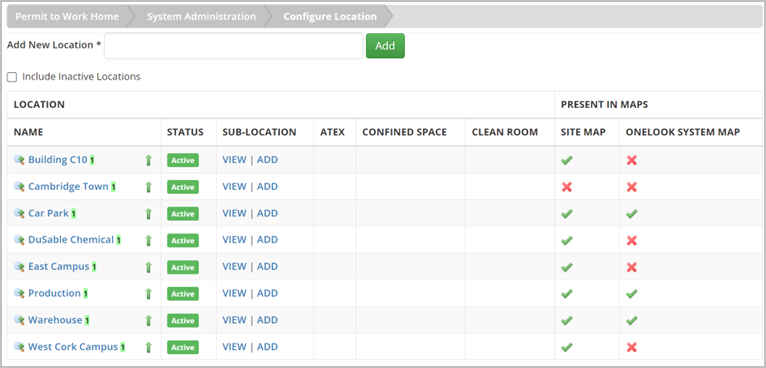Click the green up arrow for DuSable Chemical

149,240
